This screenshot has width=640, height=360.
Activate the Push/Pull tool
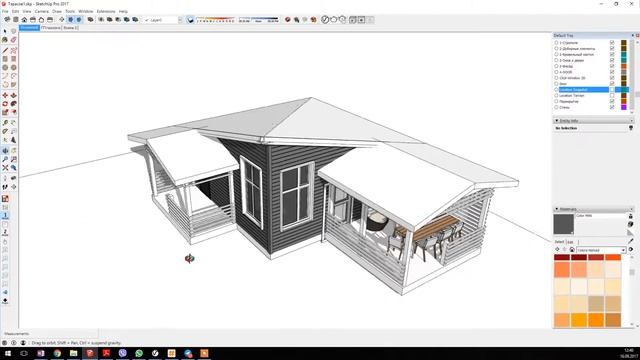coord(13,95)
